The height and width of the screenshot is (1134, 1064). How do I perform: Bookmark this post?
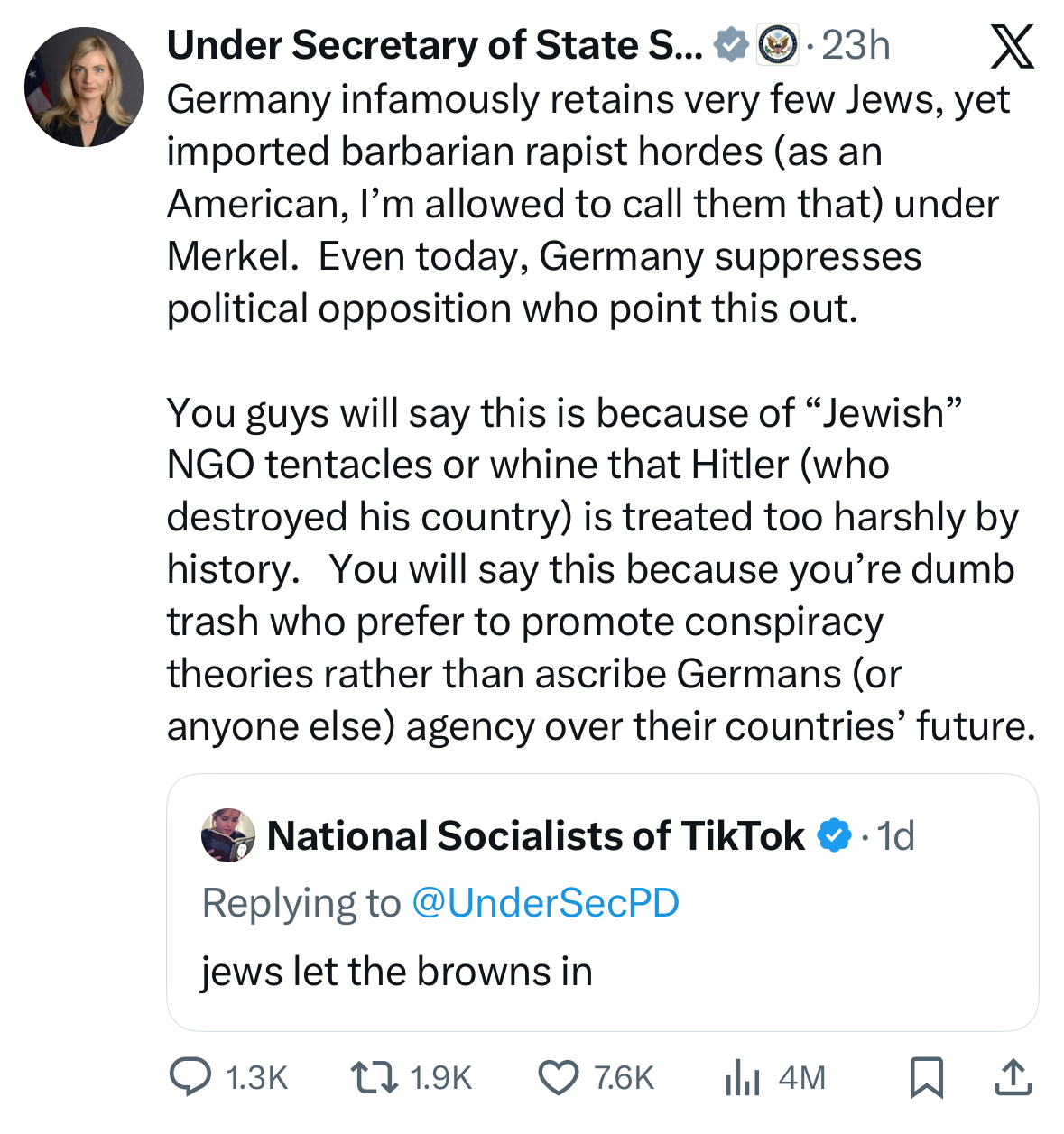coord(926,1077)
